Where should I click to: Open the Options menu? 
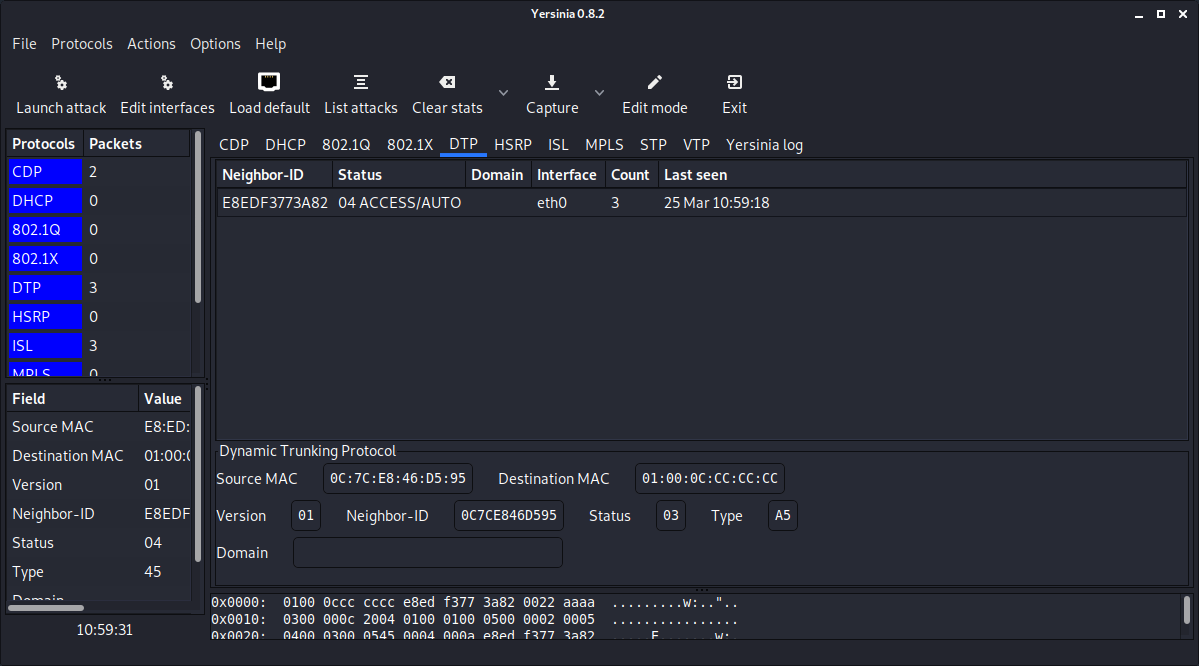[216, 44]
